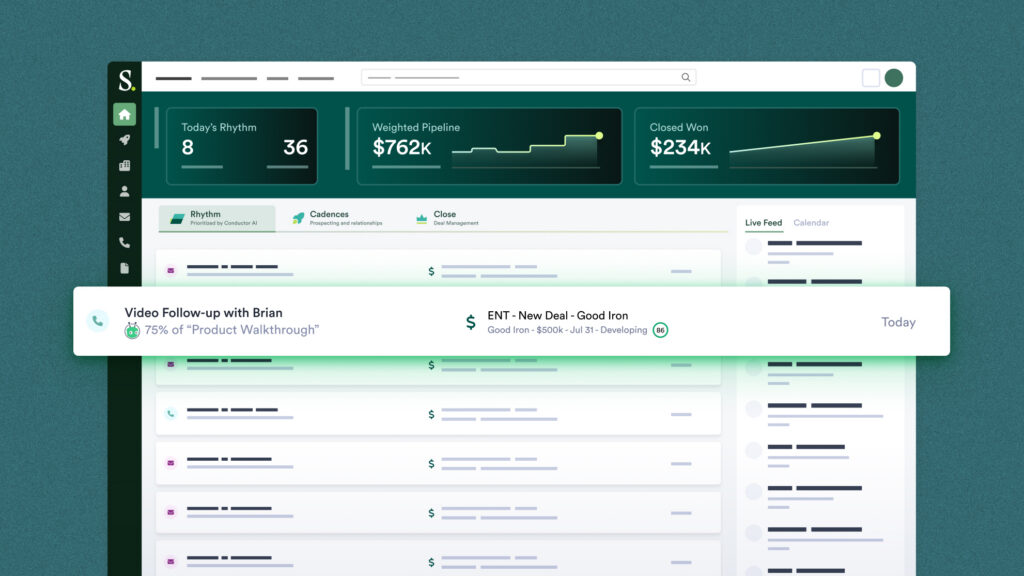Open the Closed Won card

click(767, 146)
